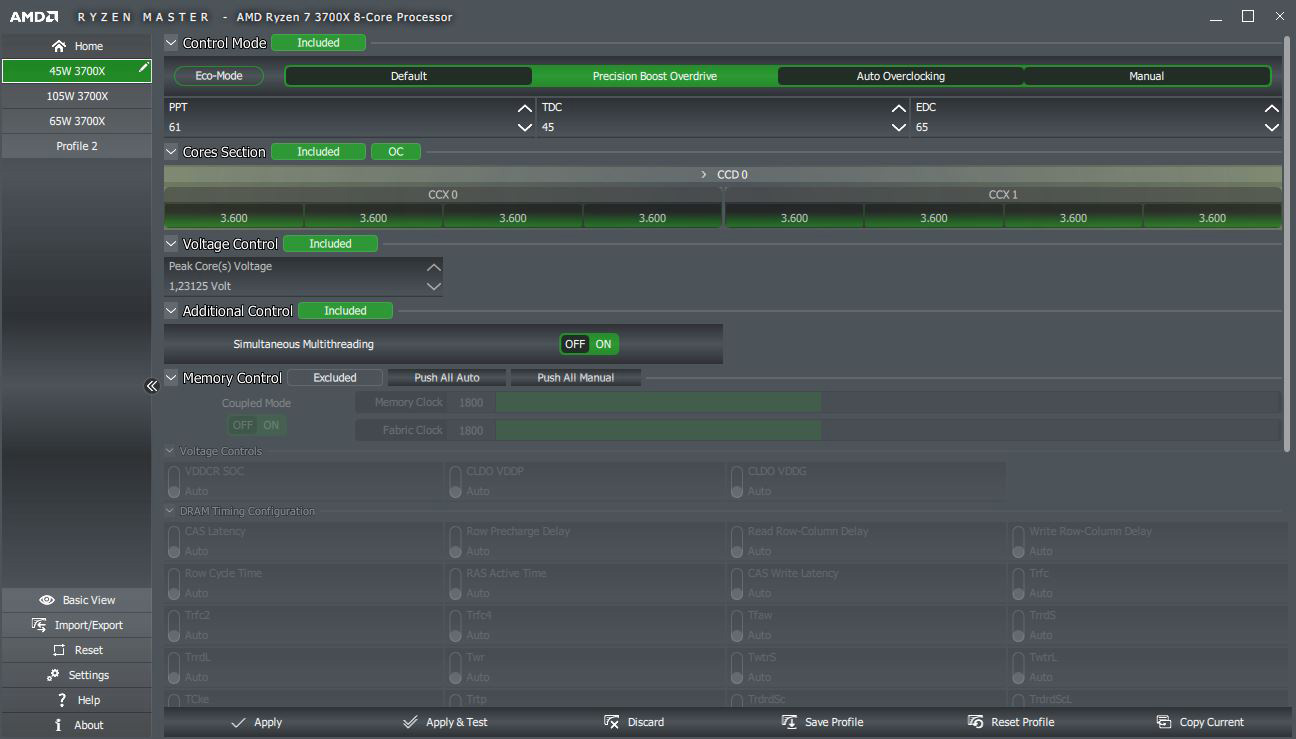Collapse the Control Mode section
Image resolution: width=1296 pixels, height=739 pixels.
171,43
